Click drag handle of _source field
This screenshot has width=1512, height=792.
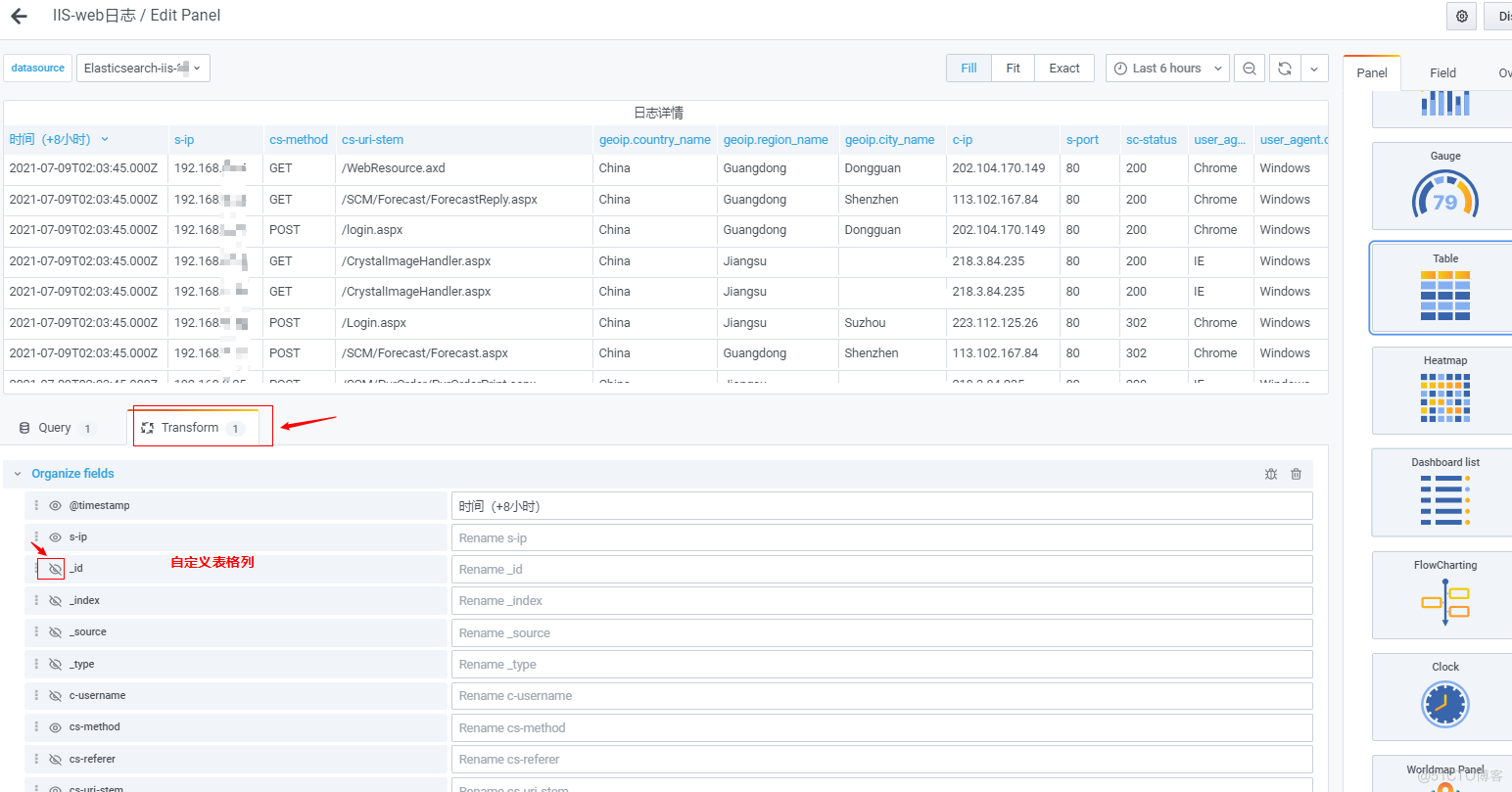(x=36, y=631)
